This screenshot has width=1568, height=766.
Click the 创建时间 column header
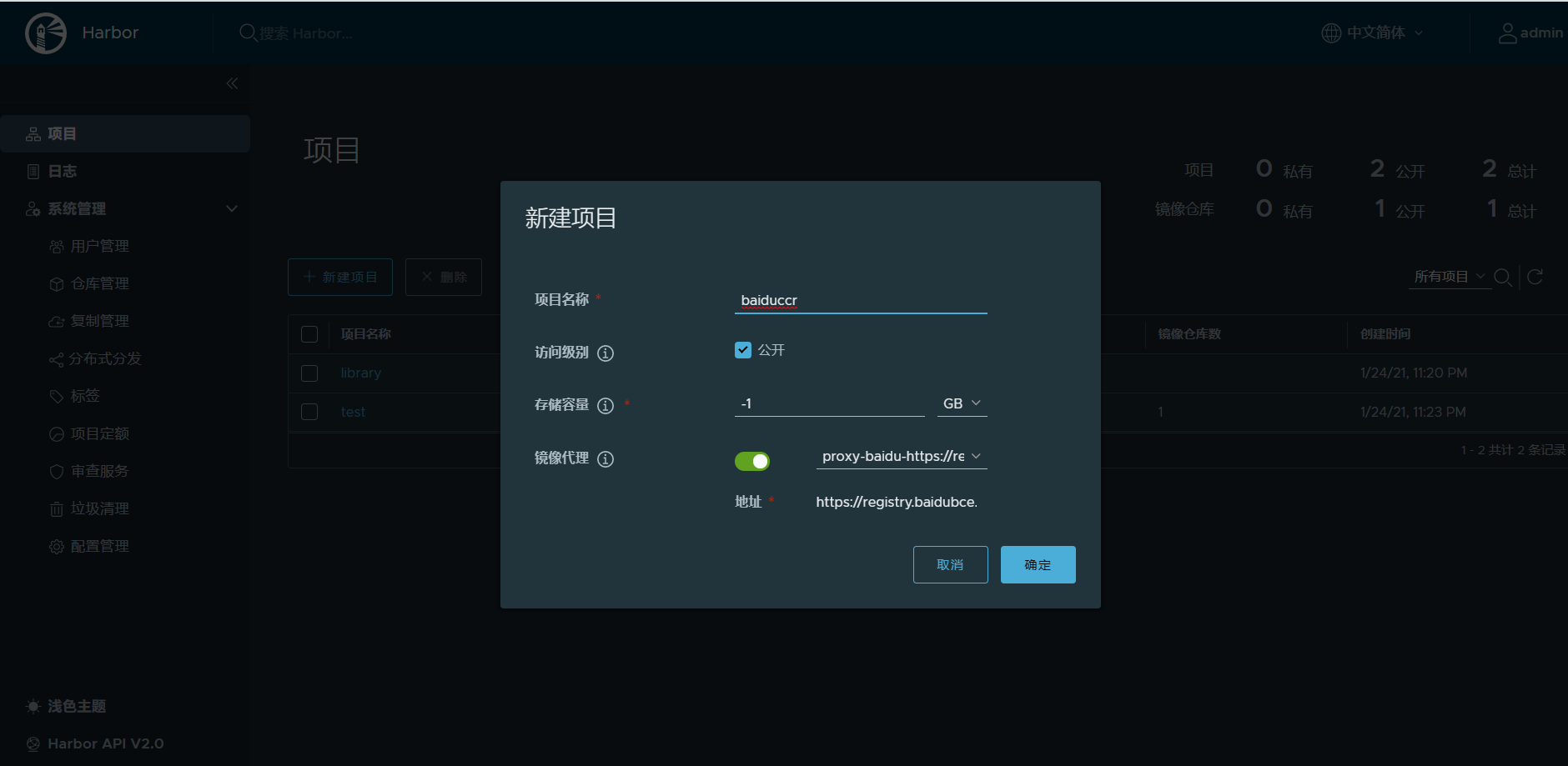click(1385, 334)
